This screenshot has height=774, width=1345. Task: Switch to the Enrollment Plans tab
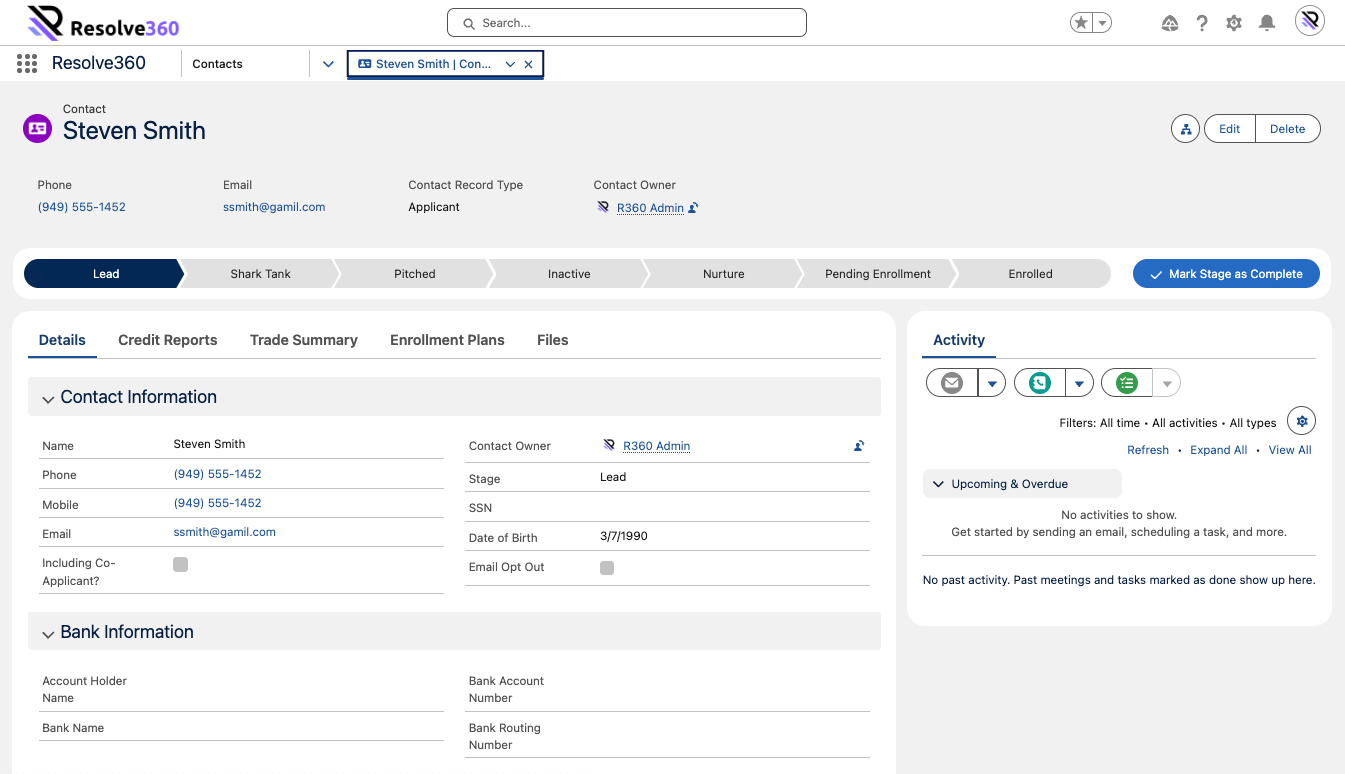click(x=447, y=340)
